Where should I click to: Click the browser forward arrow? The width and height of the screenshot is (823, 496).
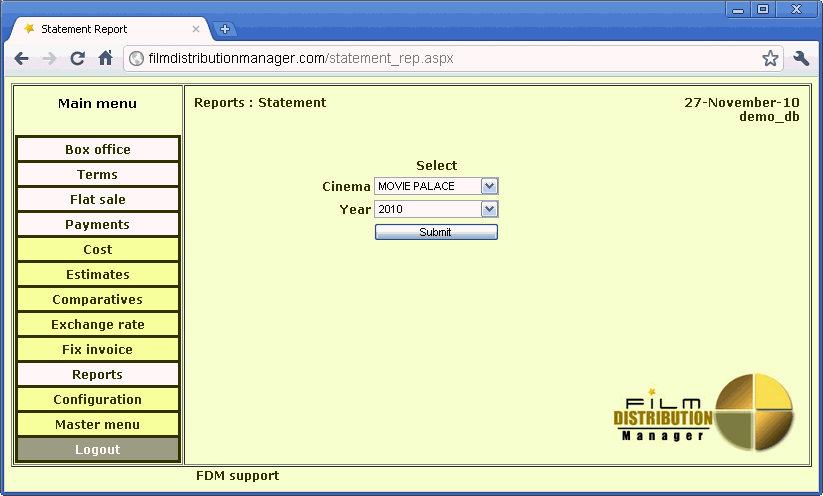(49, 59)
